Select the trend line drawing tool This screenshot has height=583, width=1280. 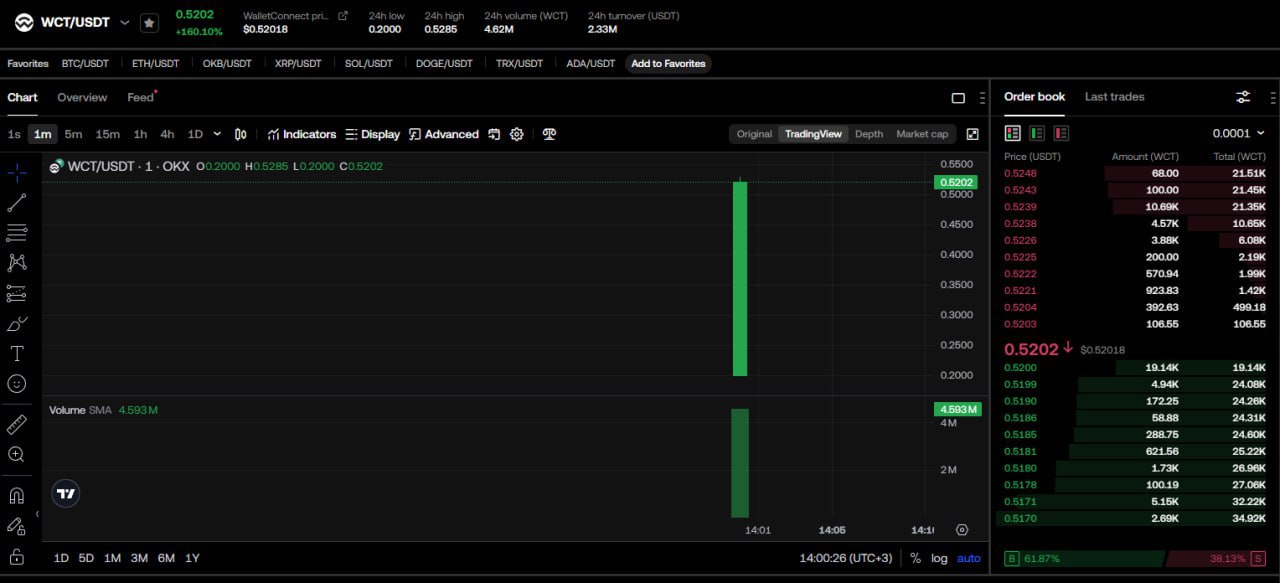(x=17, y=202)
